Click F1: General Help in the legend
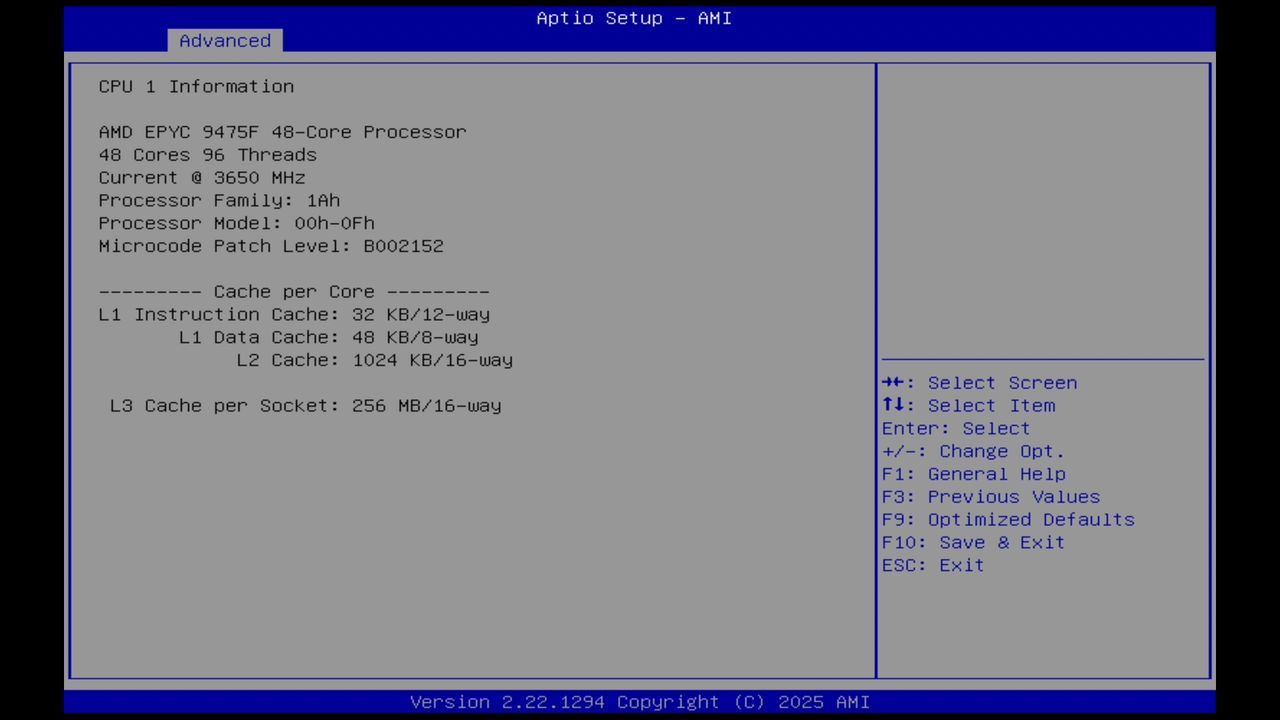 pos(972,474)
